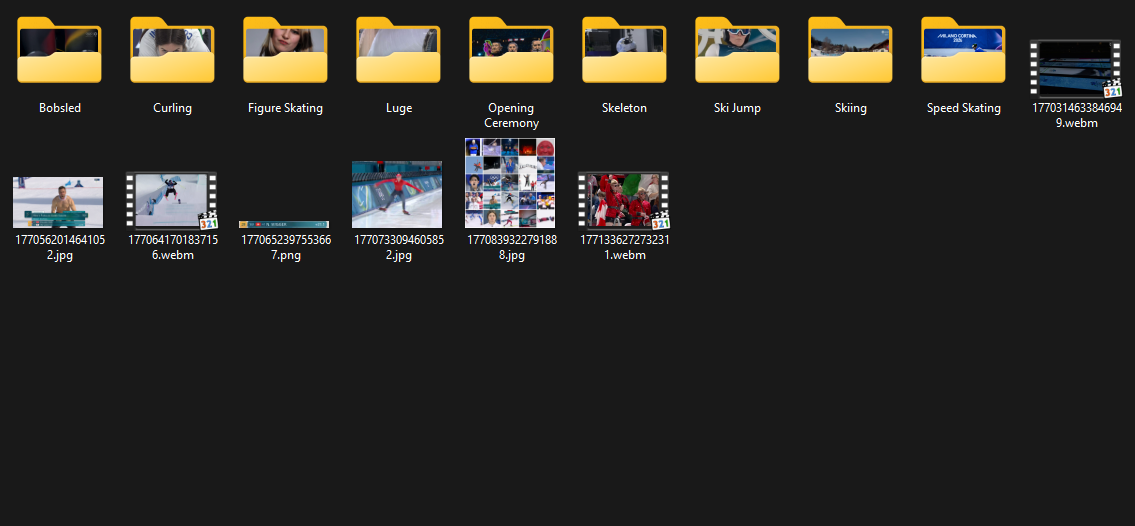Click the filename text 1770314633846949.webm

1076,115
